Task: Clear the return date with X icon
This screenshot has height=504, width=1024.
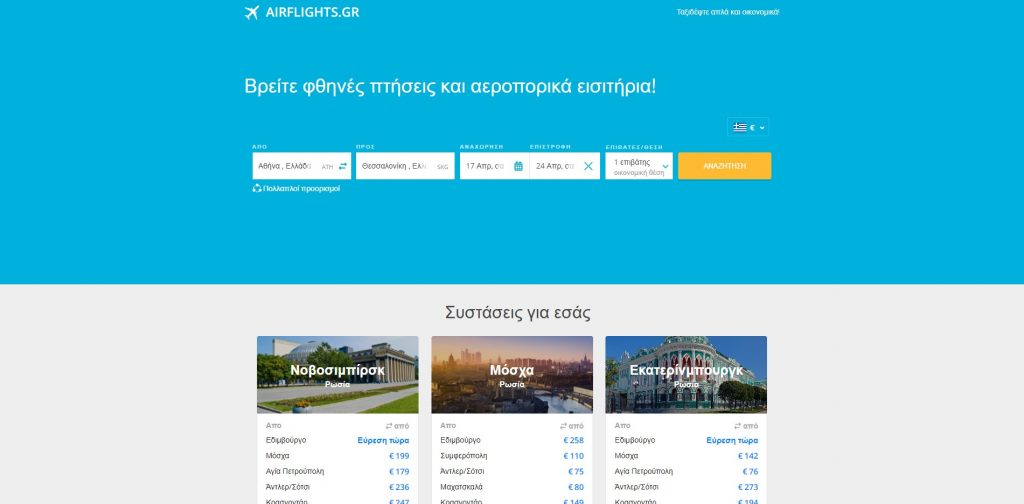Action: 588,166
